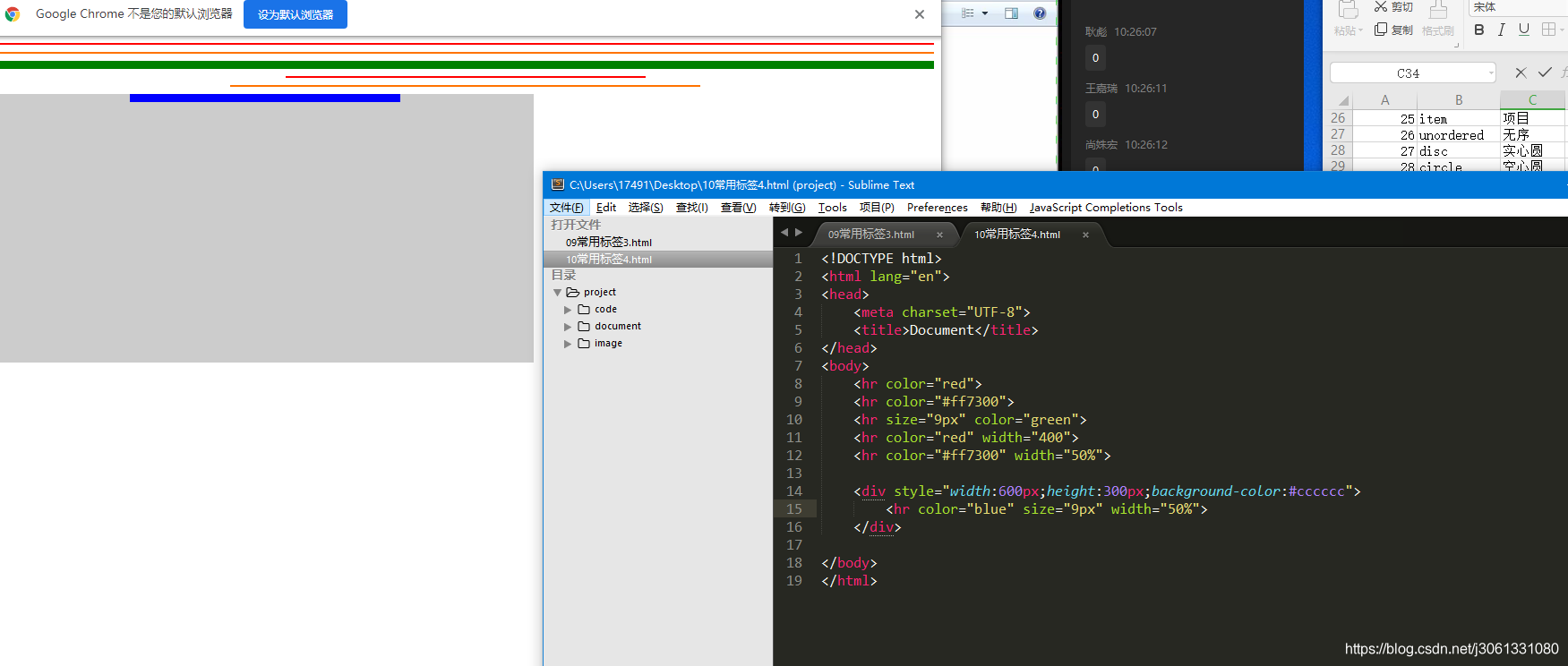Open the view options dropdown arrow in Explorer

click(x=985, y=13)
